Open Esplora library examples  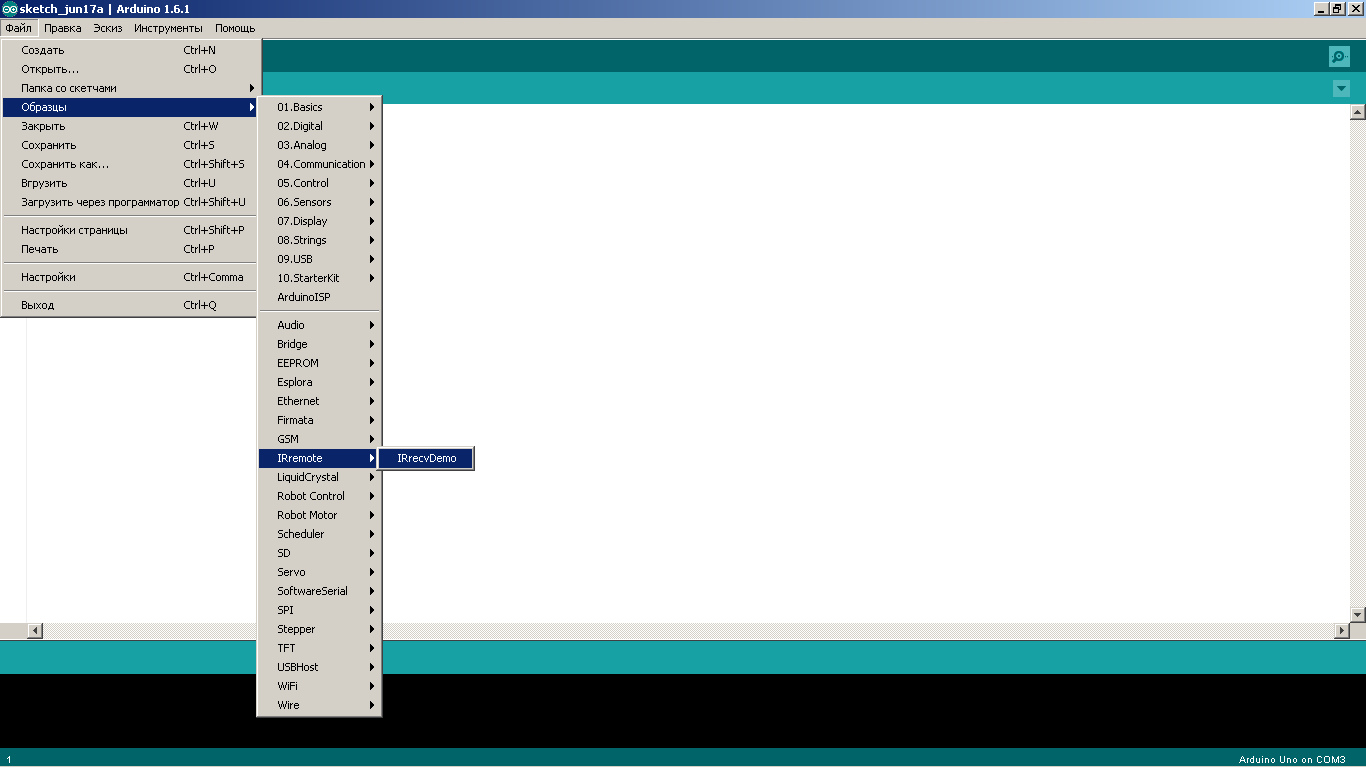[x=319, y=382]
